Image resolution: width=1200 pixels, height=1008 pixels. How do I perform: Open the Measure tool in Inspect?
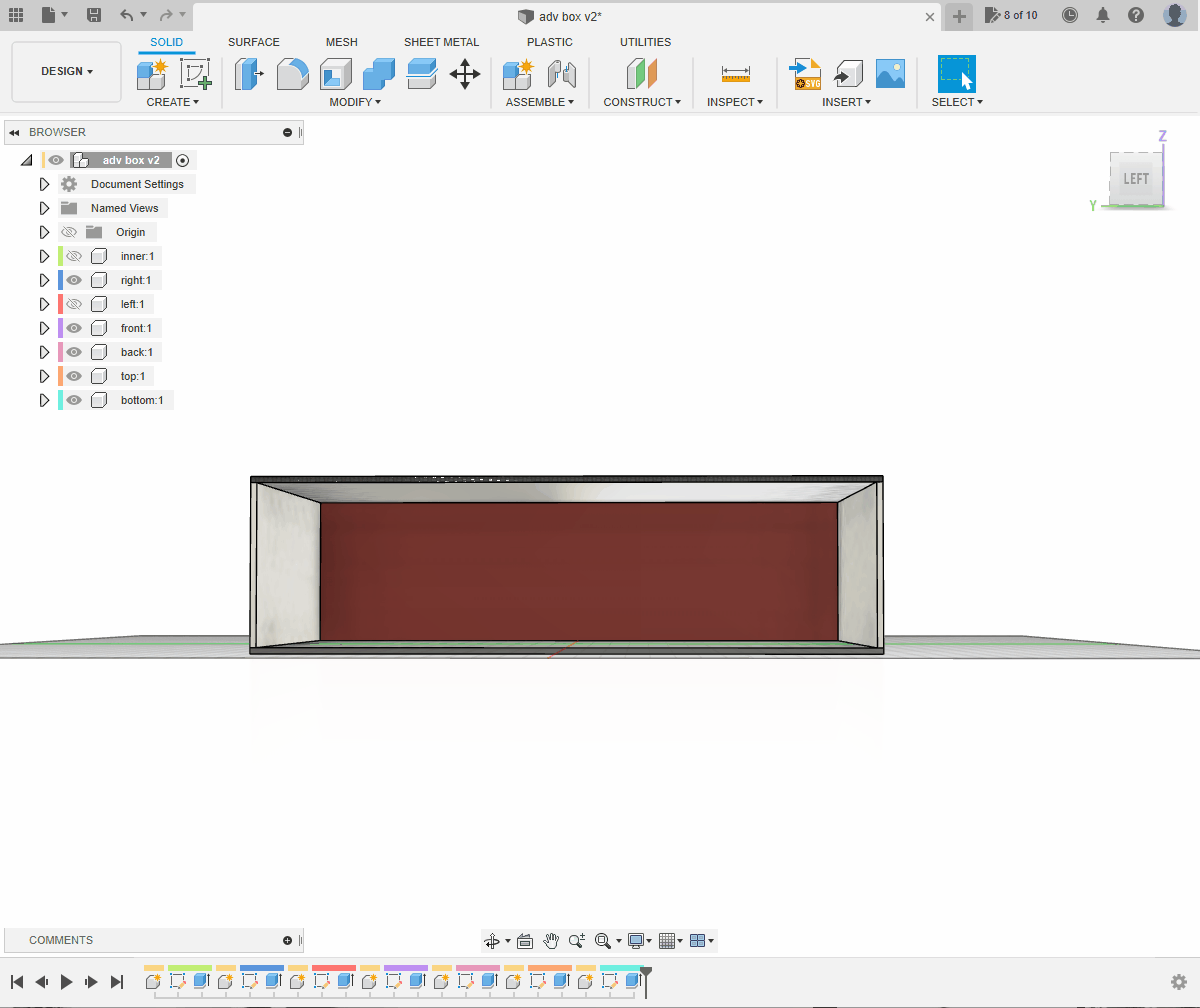pyautogui.click(x=735, y=74)
